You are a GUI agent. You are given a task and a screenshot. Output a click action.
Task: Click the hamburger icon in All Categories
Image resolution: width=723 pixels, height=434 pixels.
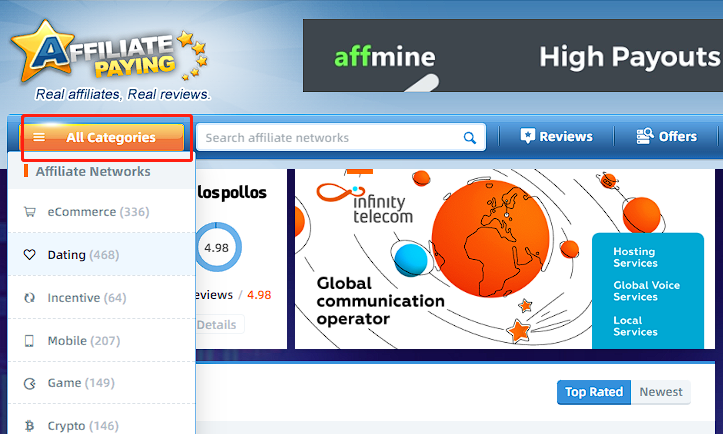(39, 137)
